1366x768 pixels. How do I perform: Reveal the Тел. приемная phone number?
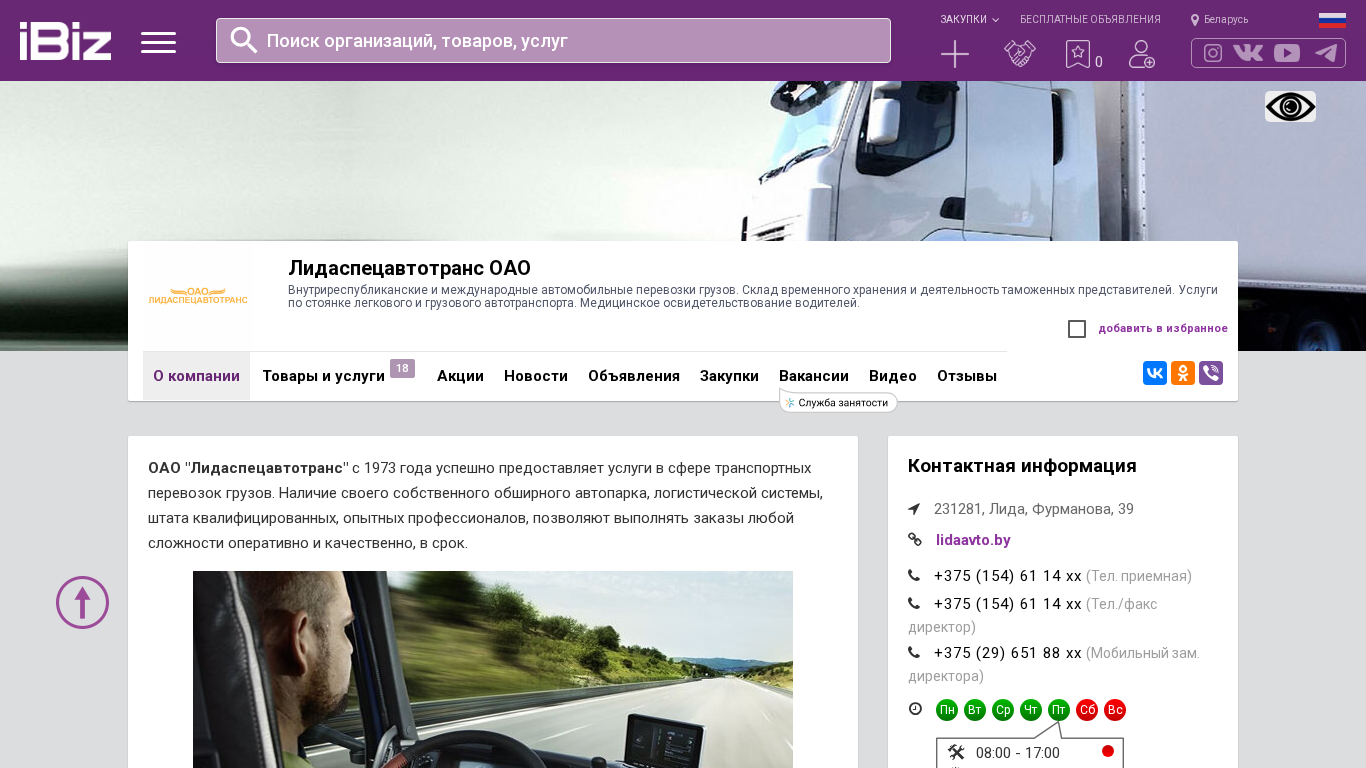point(1008,576)
